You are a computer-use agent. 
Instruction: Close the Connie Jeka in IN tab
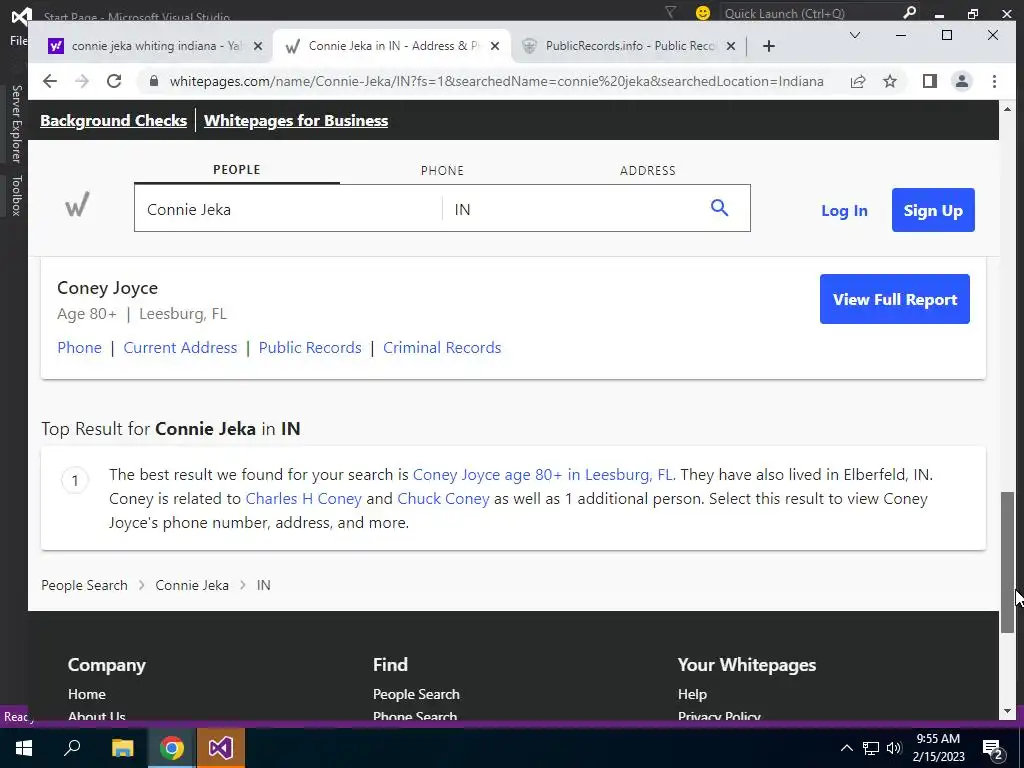(495, 46)
